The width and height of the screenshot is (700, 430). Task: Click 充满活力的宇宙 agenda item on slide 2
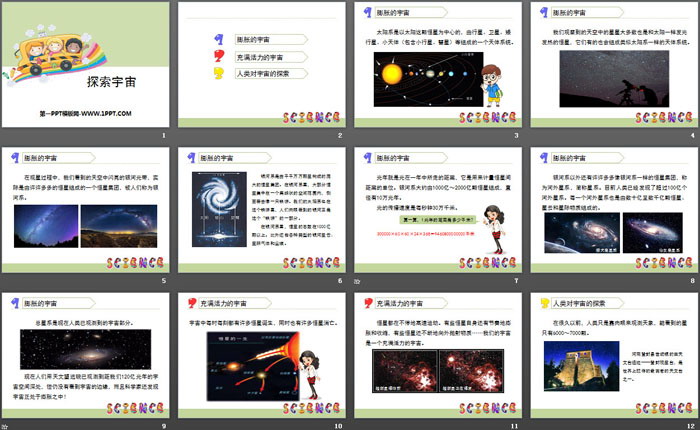[271, 57]
